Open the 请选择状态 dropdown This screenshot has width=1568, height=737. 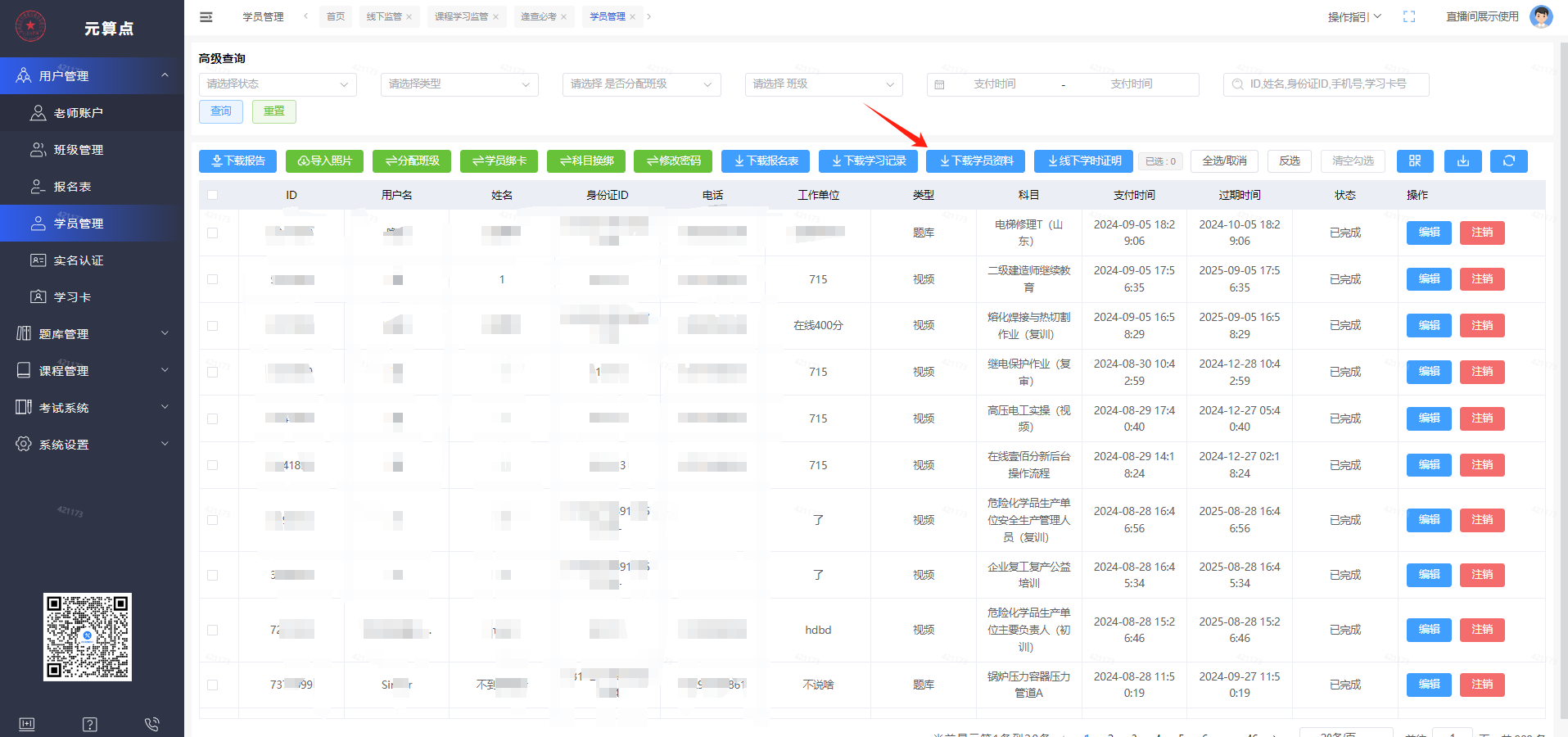pos(278,84)
